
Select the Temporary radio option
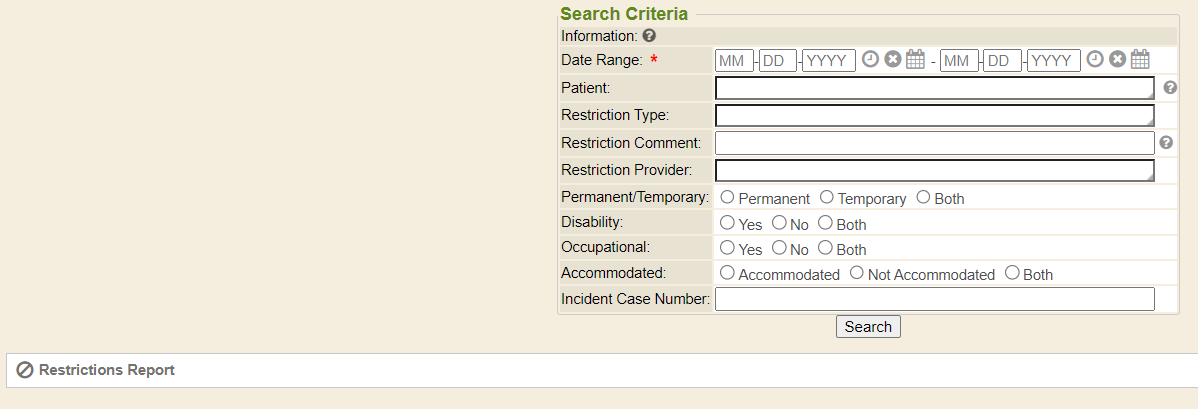[x=827, y=197]
